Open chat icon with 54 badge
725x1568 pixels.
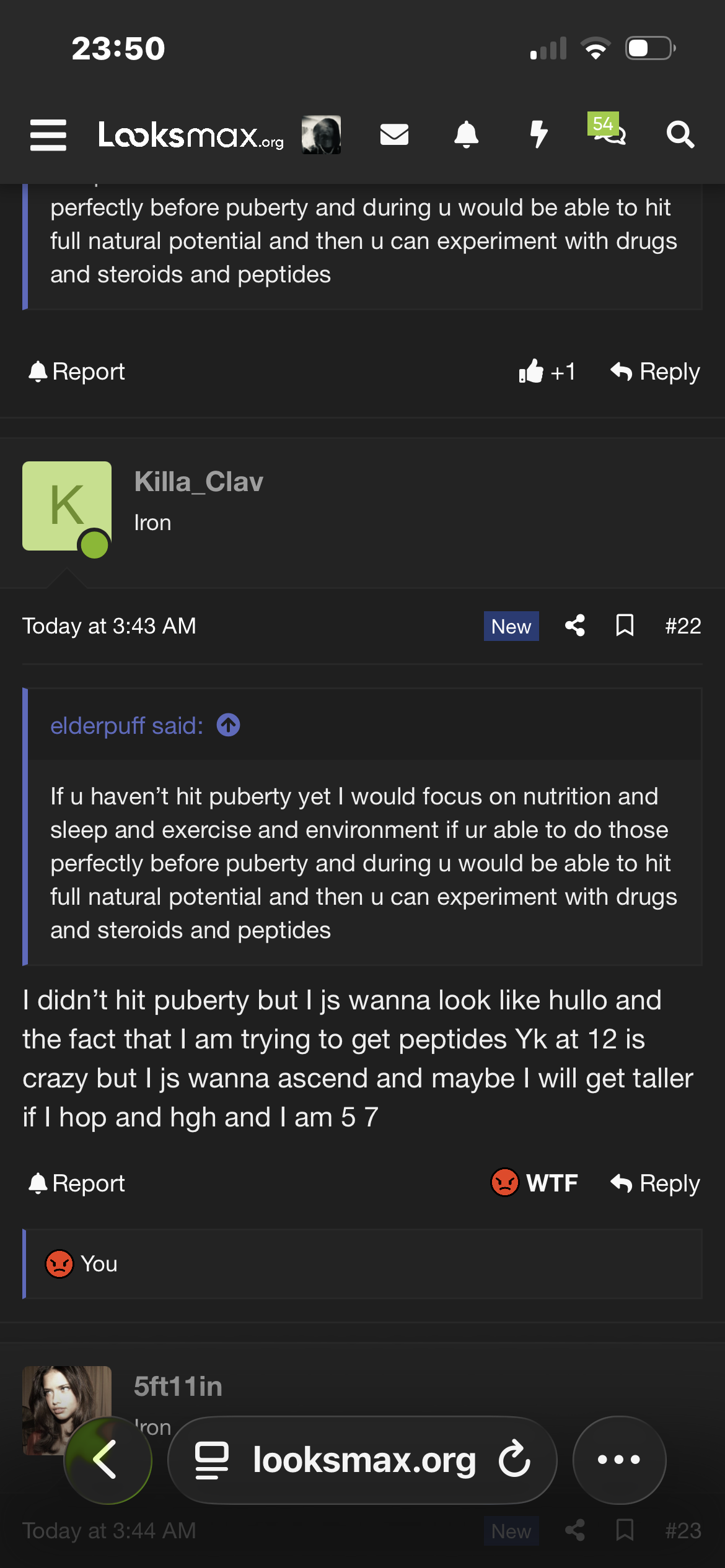pyautogui.click(x=607, y=129)
